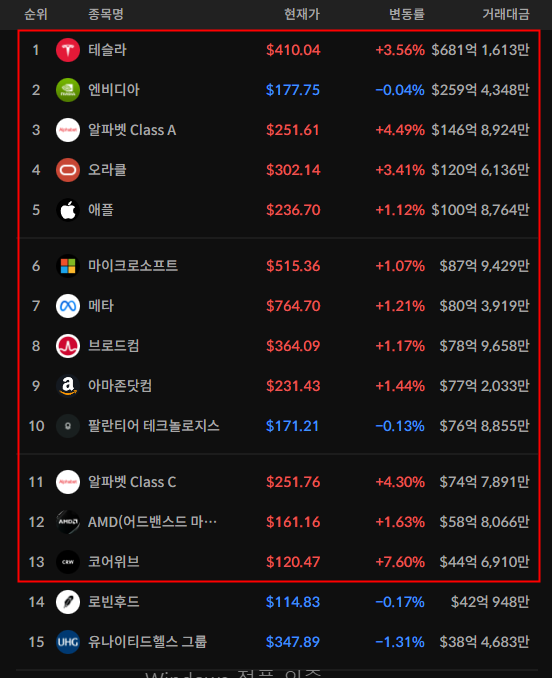Click the Alphabet Class C logo icon

(x=68, y=482)
